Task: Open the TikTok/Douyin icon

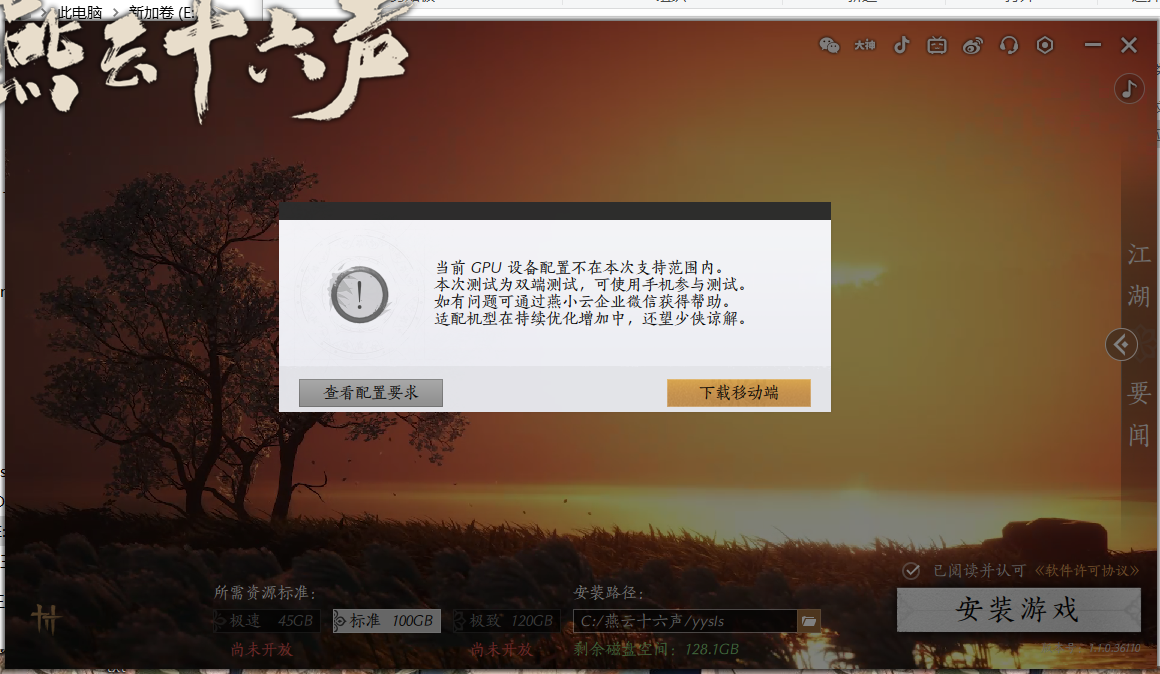Action: tap(901, 46)
